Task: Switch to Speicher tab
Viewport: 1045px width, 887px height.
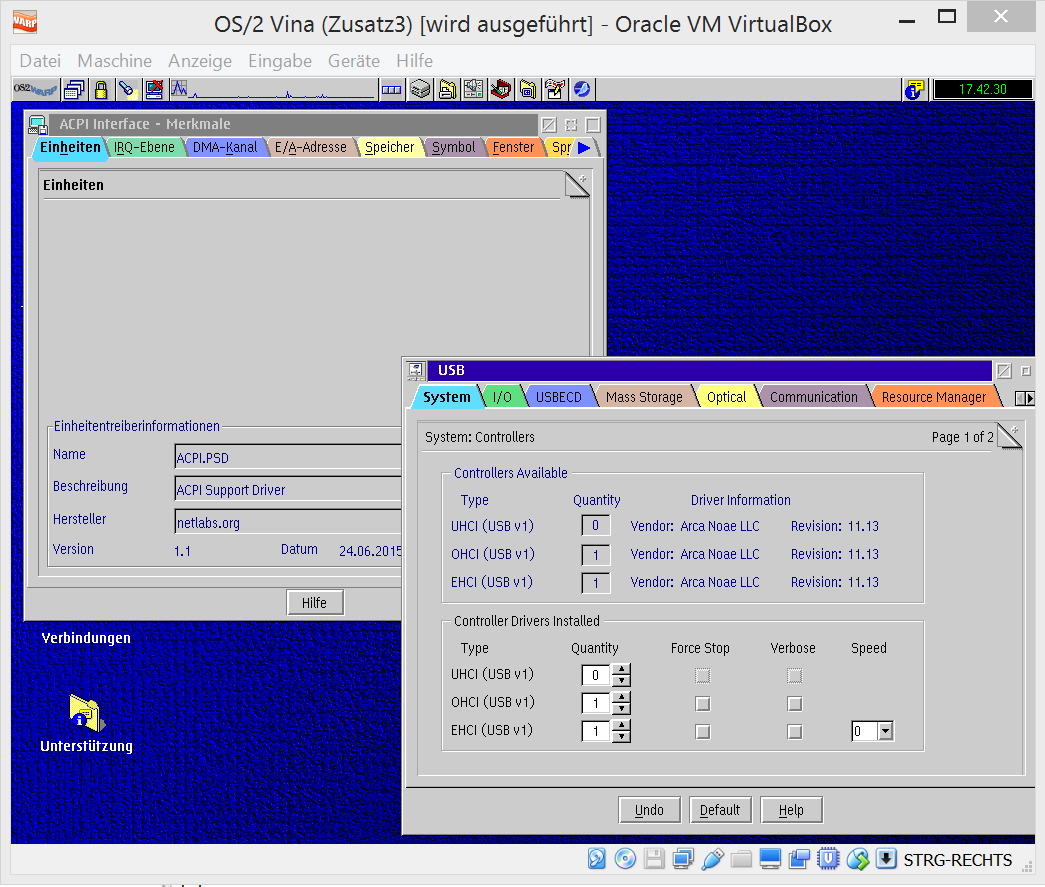Action: tap(389, 147)
